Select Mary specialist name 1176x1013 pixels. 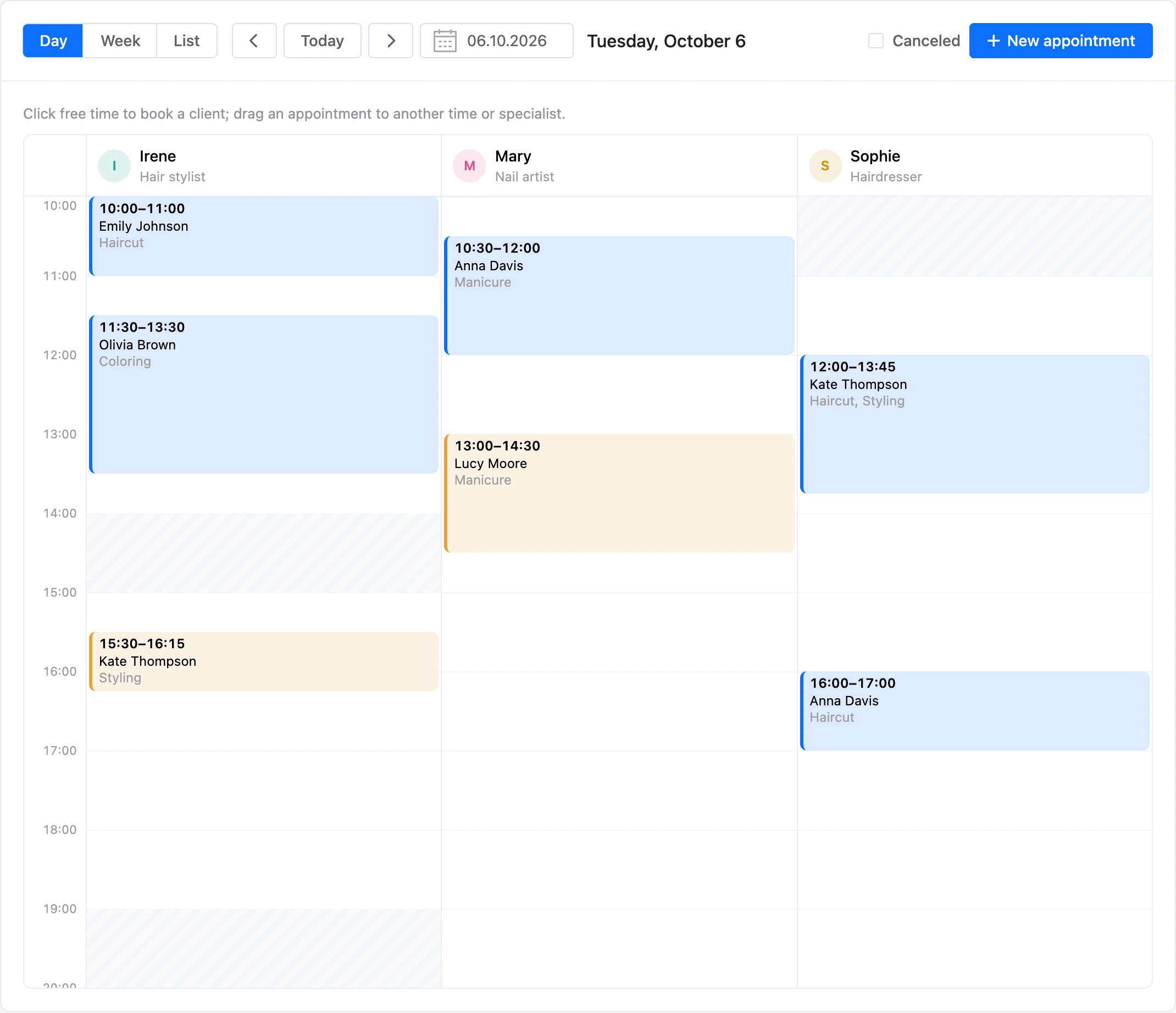click(x=513, y=156)
